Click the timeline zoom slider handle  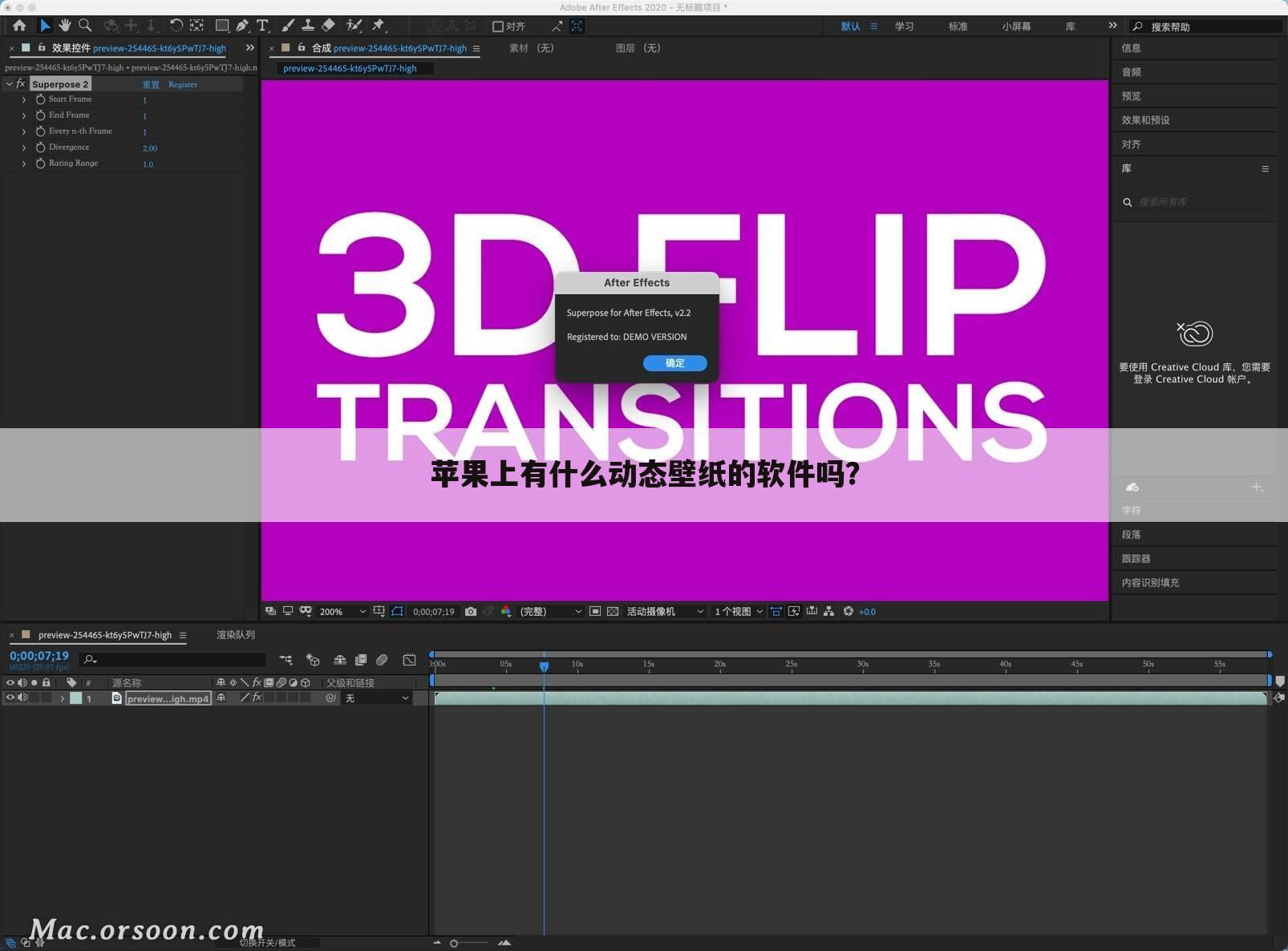[x=454, y=943]
